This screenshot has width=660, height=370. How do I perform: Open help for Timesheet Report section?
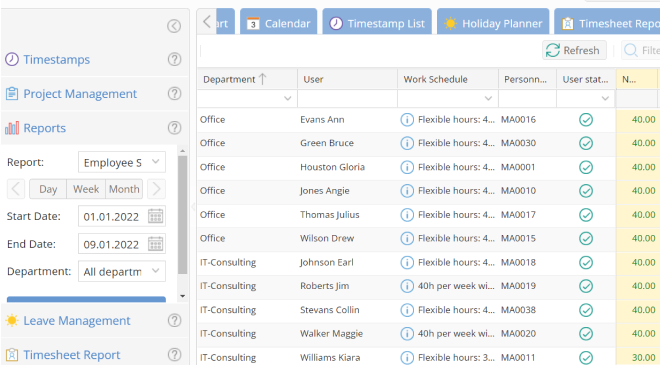coord(174,355)
